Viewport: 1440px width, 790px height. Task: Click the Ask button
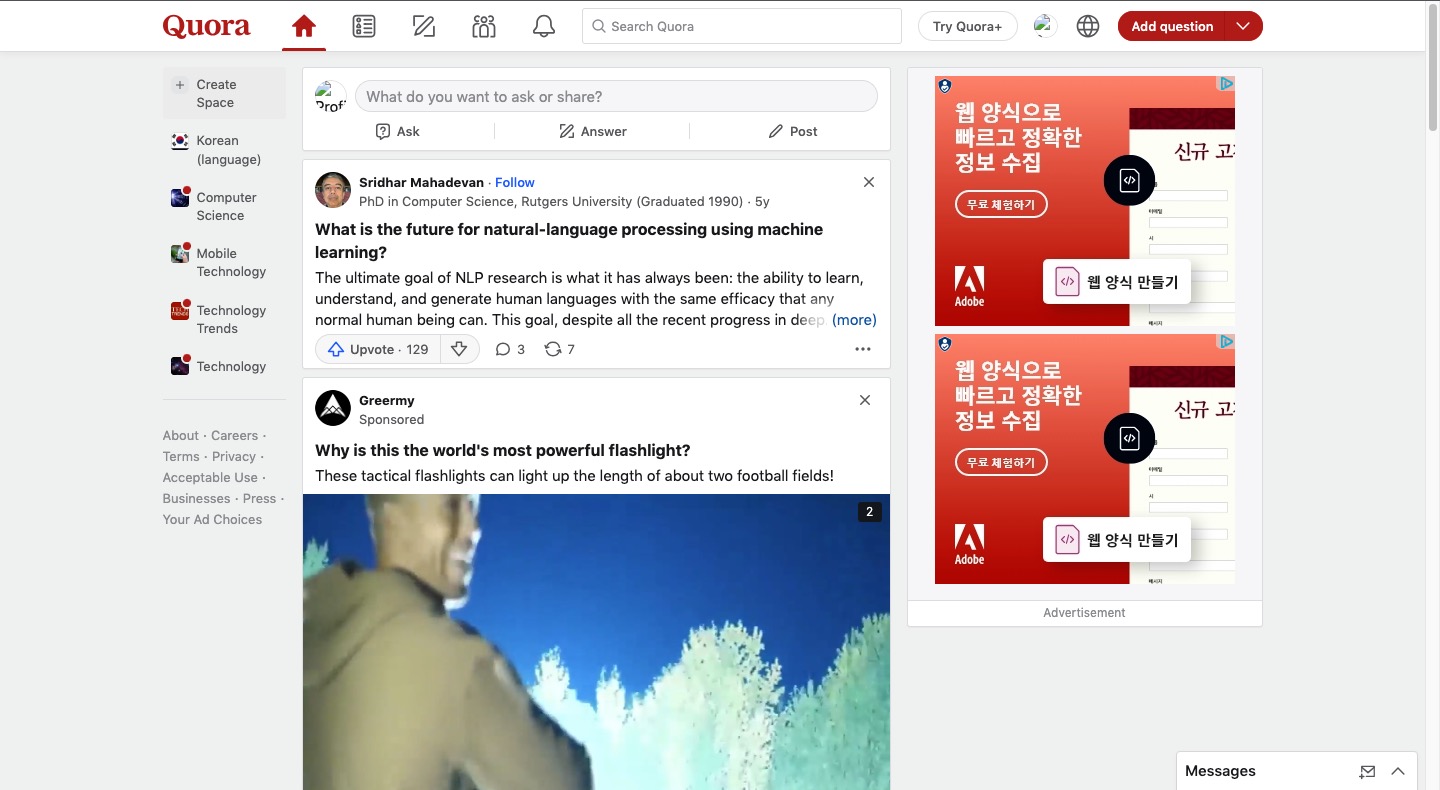(398, 131)
